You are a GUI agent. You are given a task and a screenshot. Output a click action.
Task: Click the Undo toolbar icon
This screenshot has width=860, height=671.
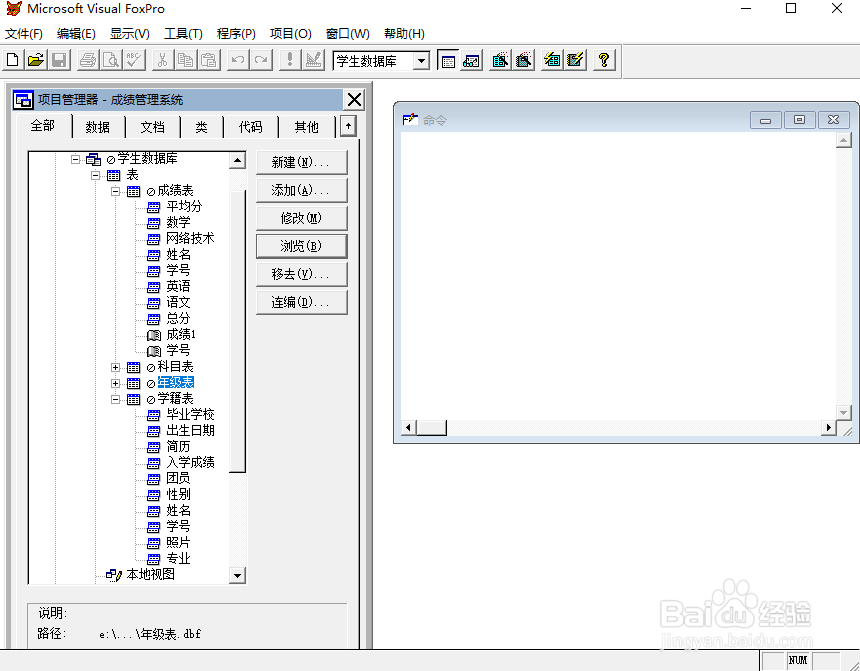pyautogui.click(x=237, y=60)
